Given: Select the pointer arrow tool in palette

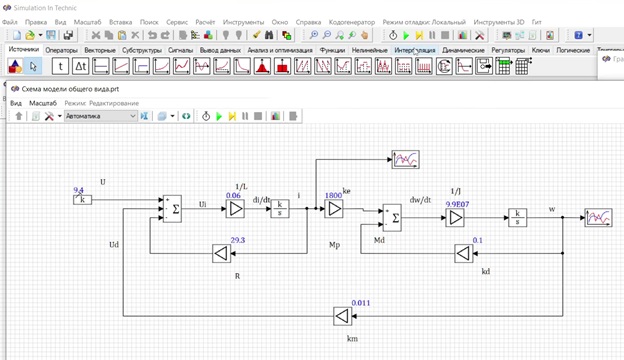Looking at the screenshot, I should (x=33, y=66).
